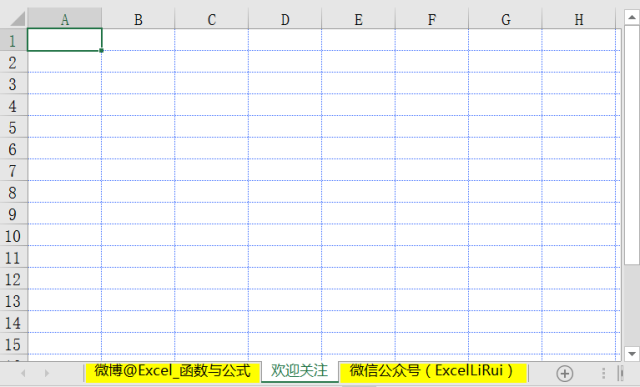Click the previous sheet navigation arrow
The height and width of the screenshot is (387, 640).
click(23, 373)
